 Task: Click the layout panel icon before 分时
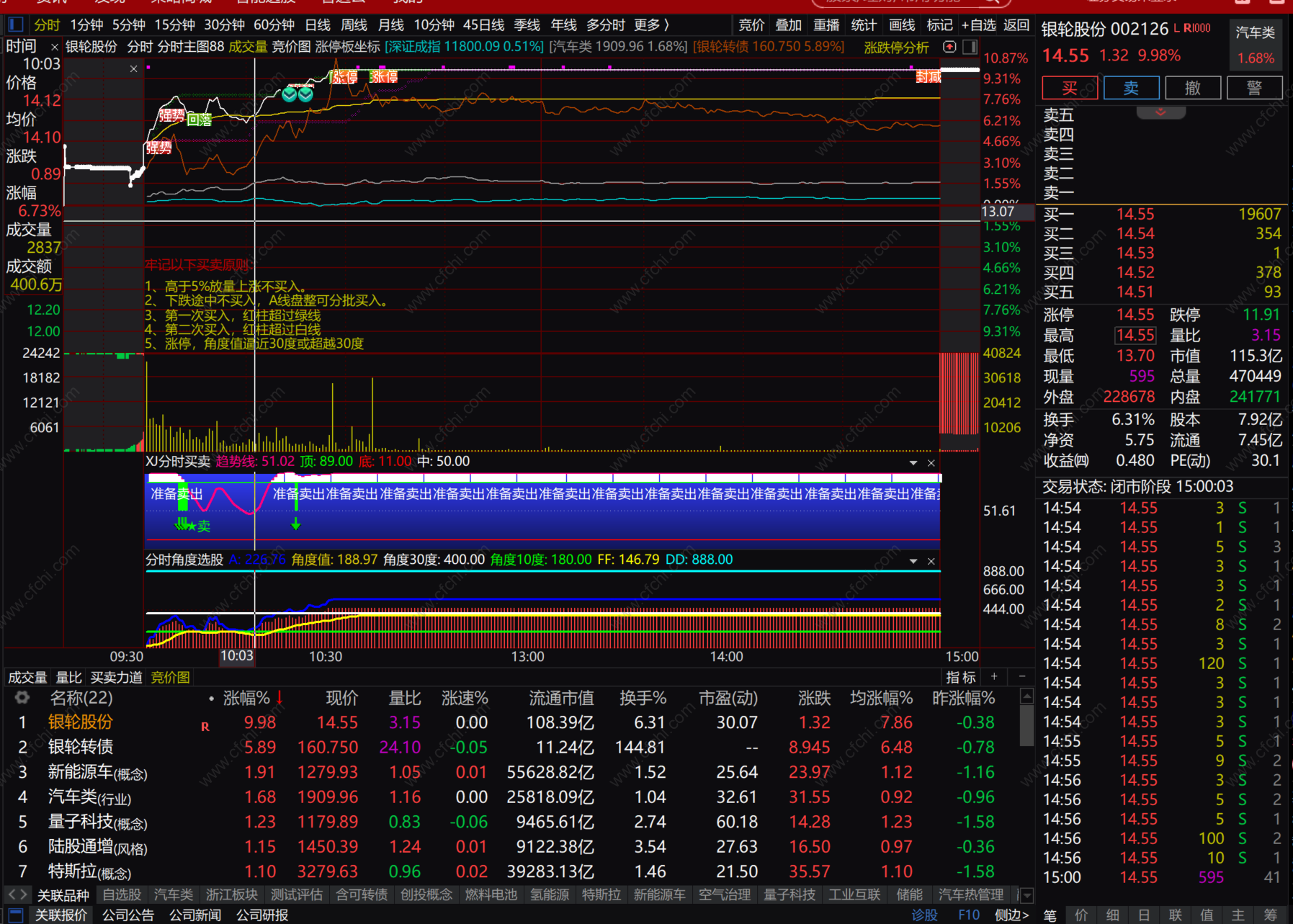(x=16, y=25)
